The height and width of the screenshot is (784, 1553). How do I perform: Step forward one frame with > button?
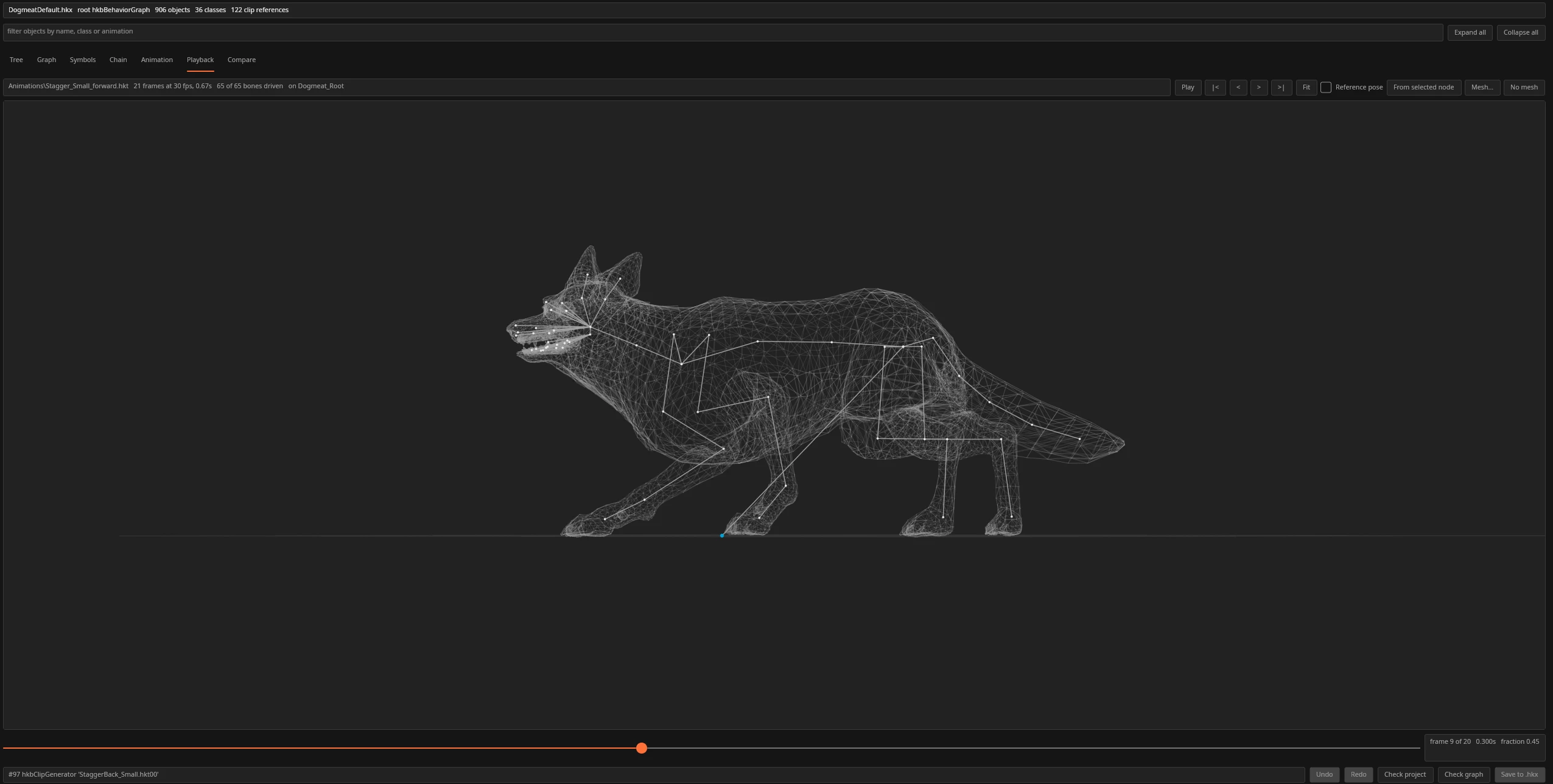(1259, 87)
